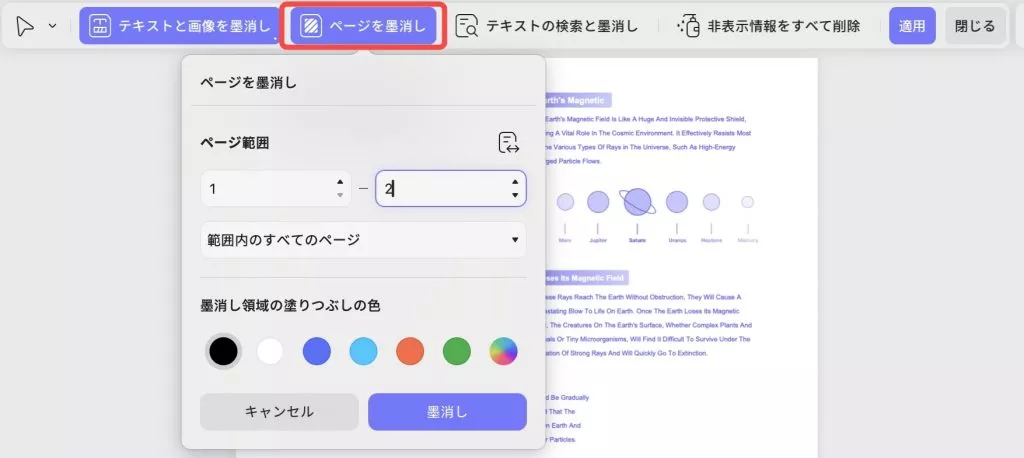Click the Jupiter label in the document

(598, 240)
